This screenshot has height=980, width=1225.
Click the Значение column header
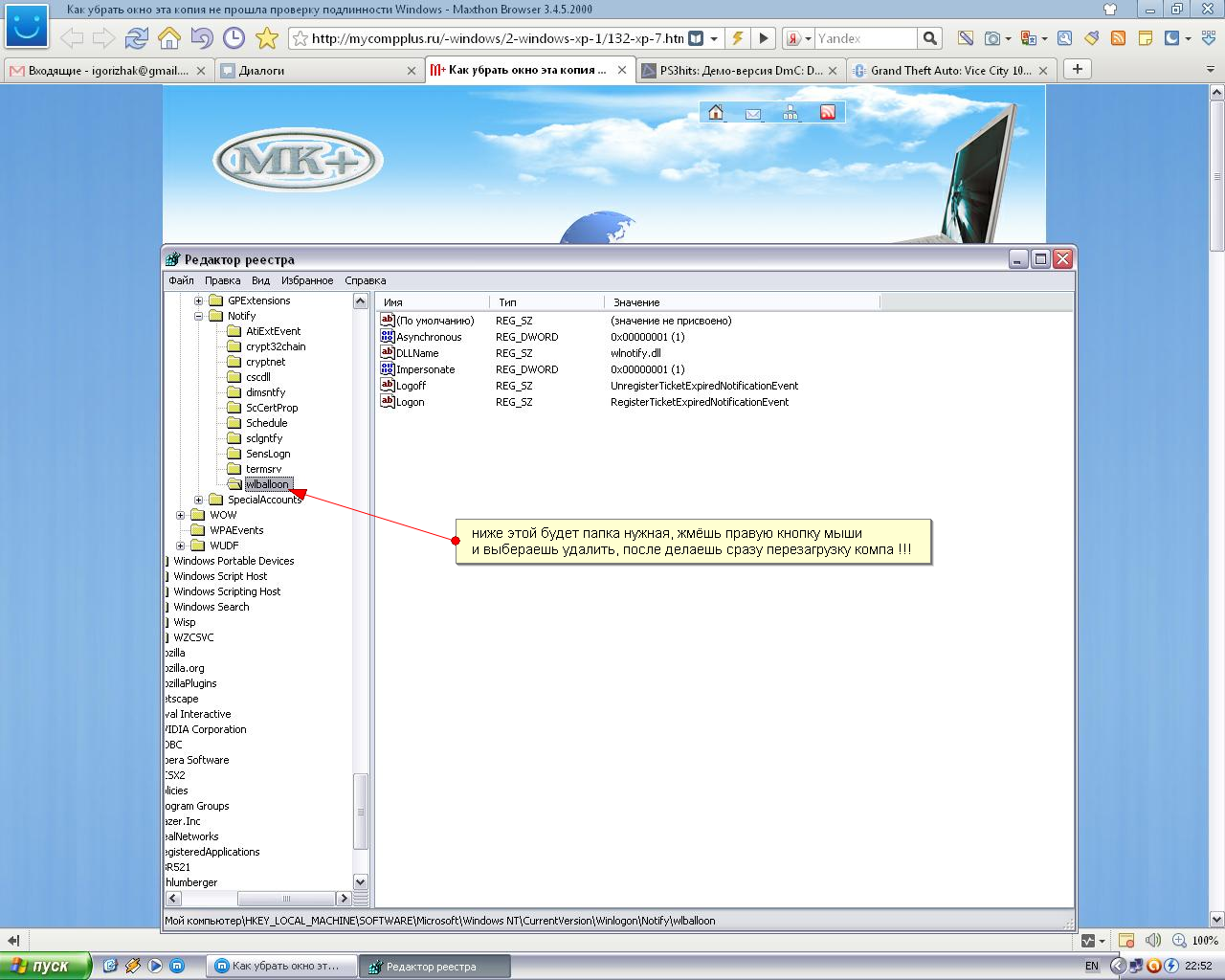point(742,302)
